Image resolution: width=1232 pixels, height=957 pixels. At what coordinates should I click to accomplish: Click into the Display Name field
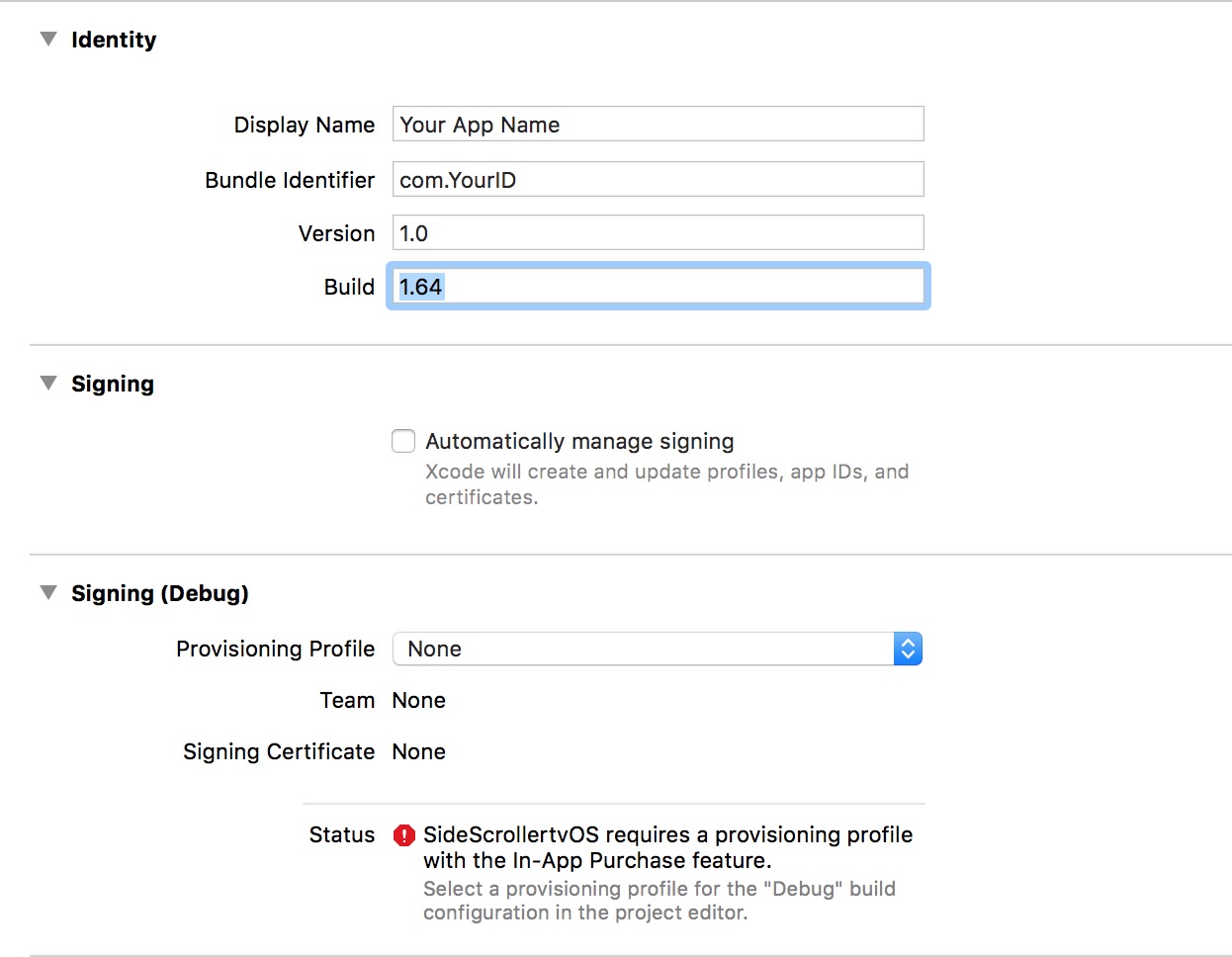658,125
